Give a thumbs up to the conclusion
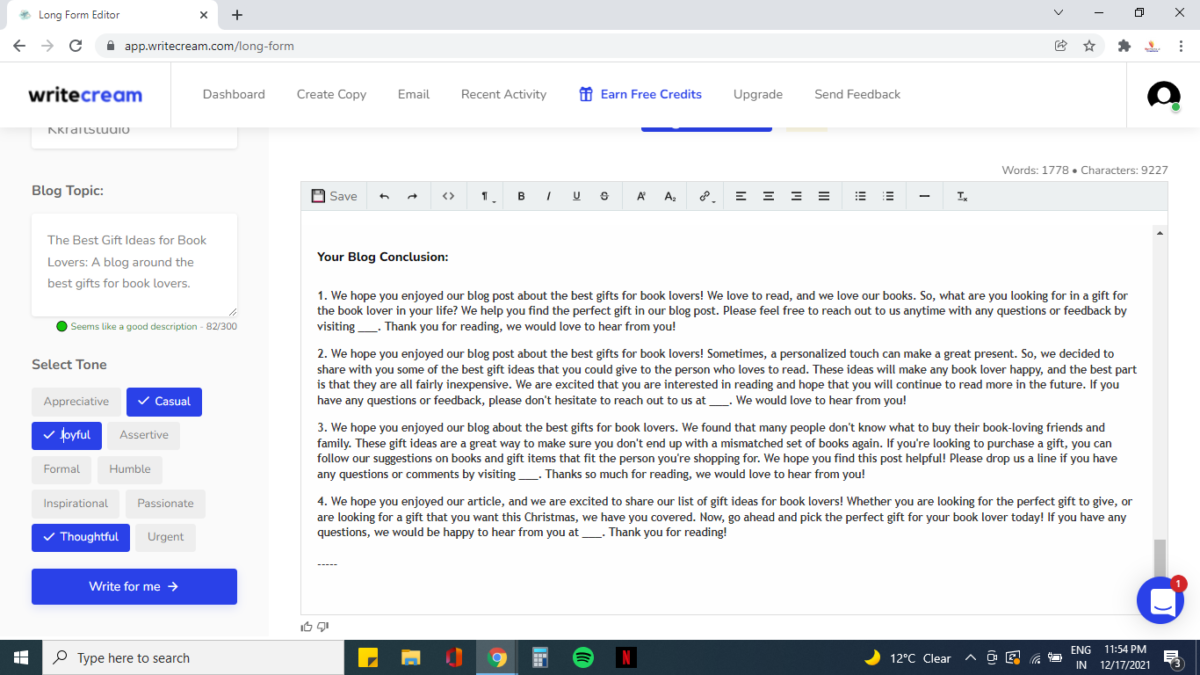 pyautogui.click(x=307, y=625)
